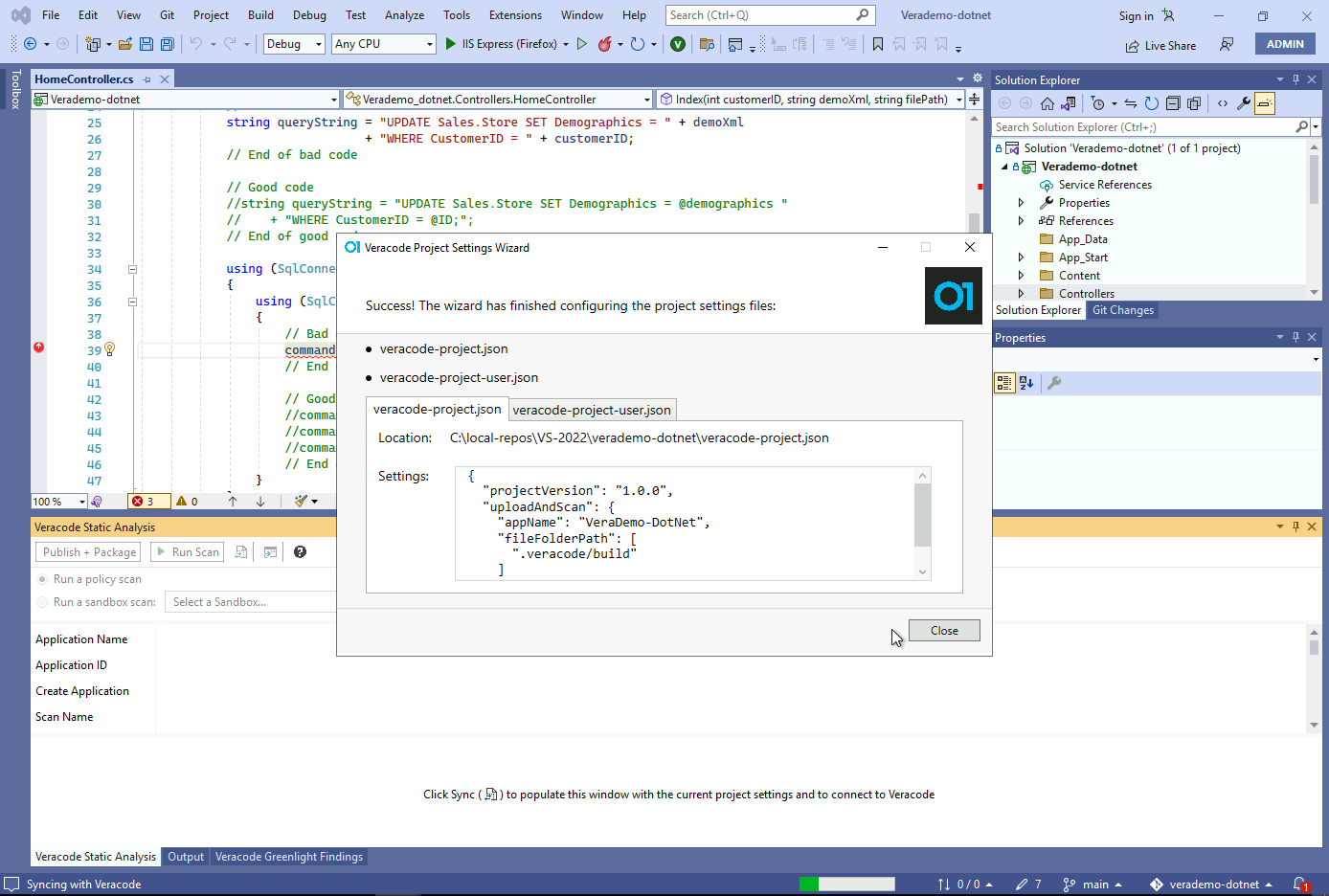Click the Save floppy disk icon
Screen dimensions: 1329x896
(146, 44)
